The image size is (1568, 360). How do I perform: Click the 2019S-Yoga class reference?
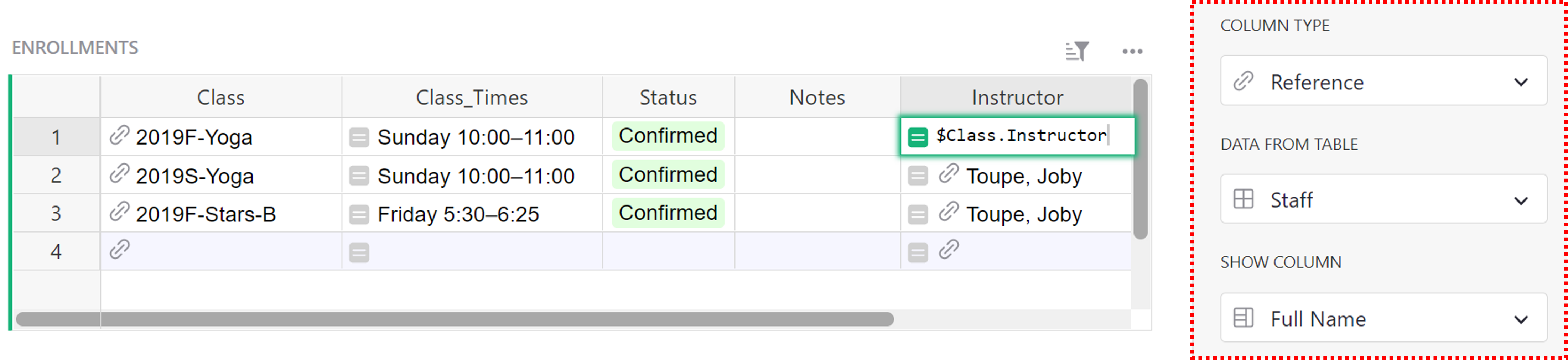(195, 176)
